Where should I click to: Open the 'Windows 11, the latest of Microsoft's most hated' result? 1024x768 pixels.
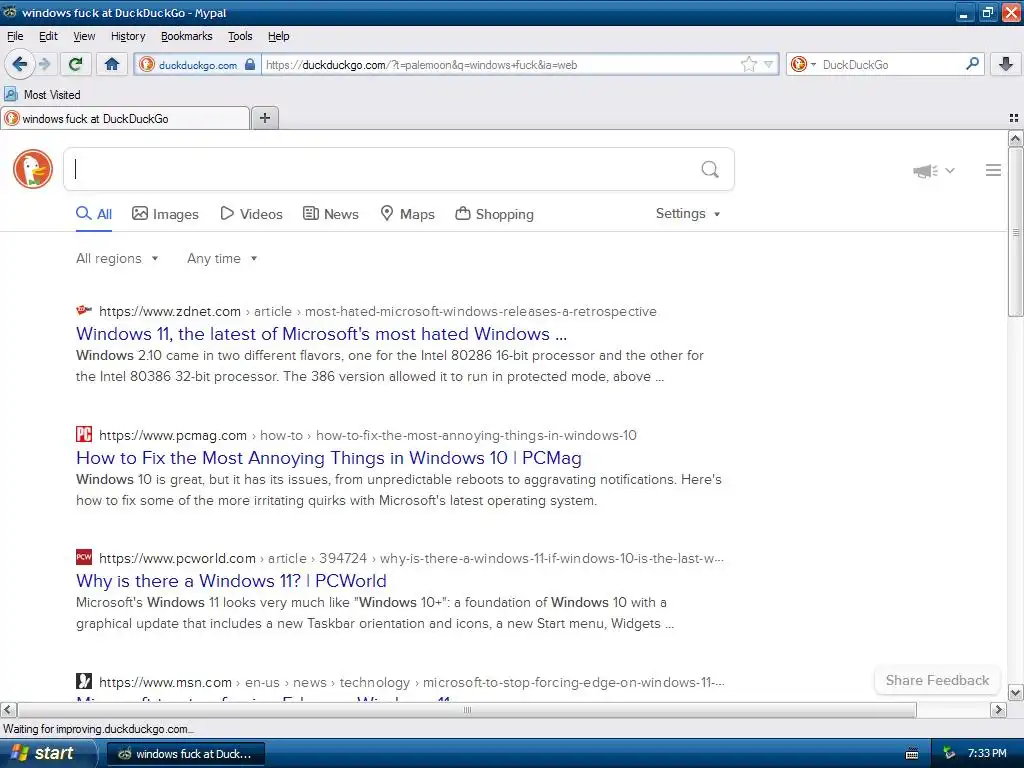pyautogui.click(x=321, y=334)
